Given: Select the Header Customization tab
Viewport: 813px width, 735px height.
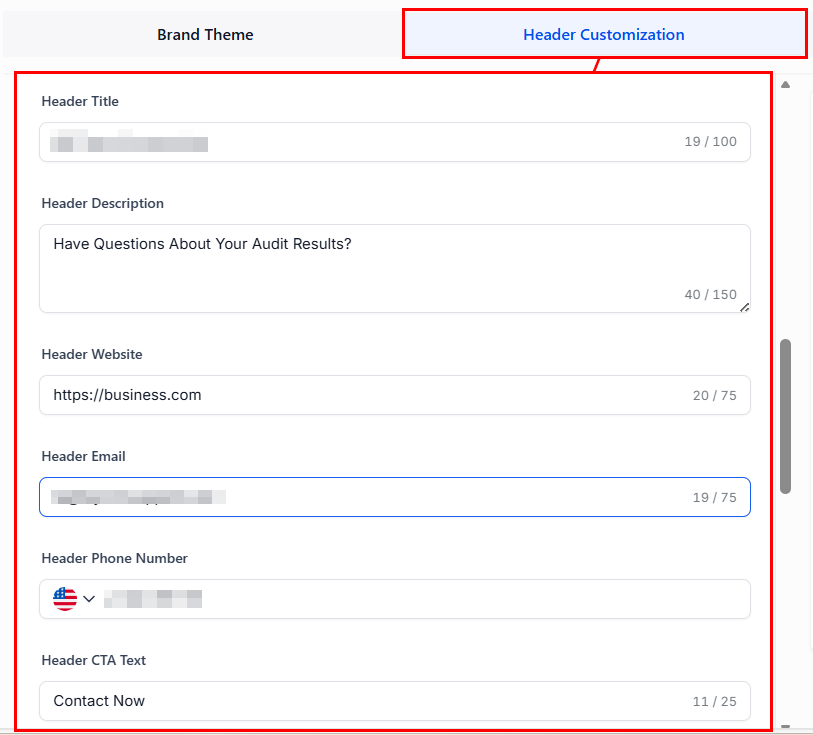Looking at the screenshot, I should [x=604, y=34].
